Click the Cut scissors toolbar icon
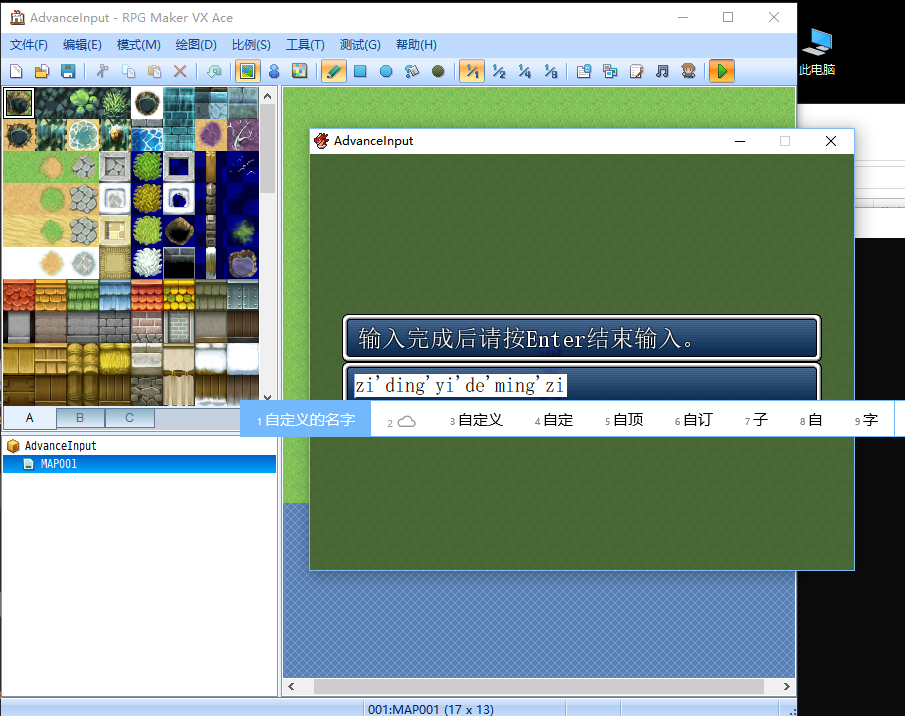This screenshot has height=716, width=905. pos(102,71)
